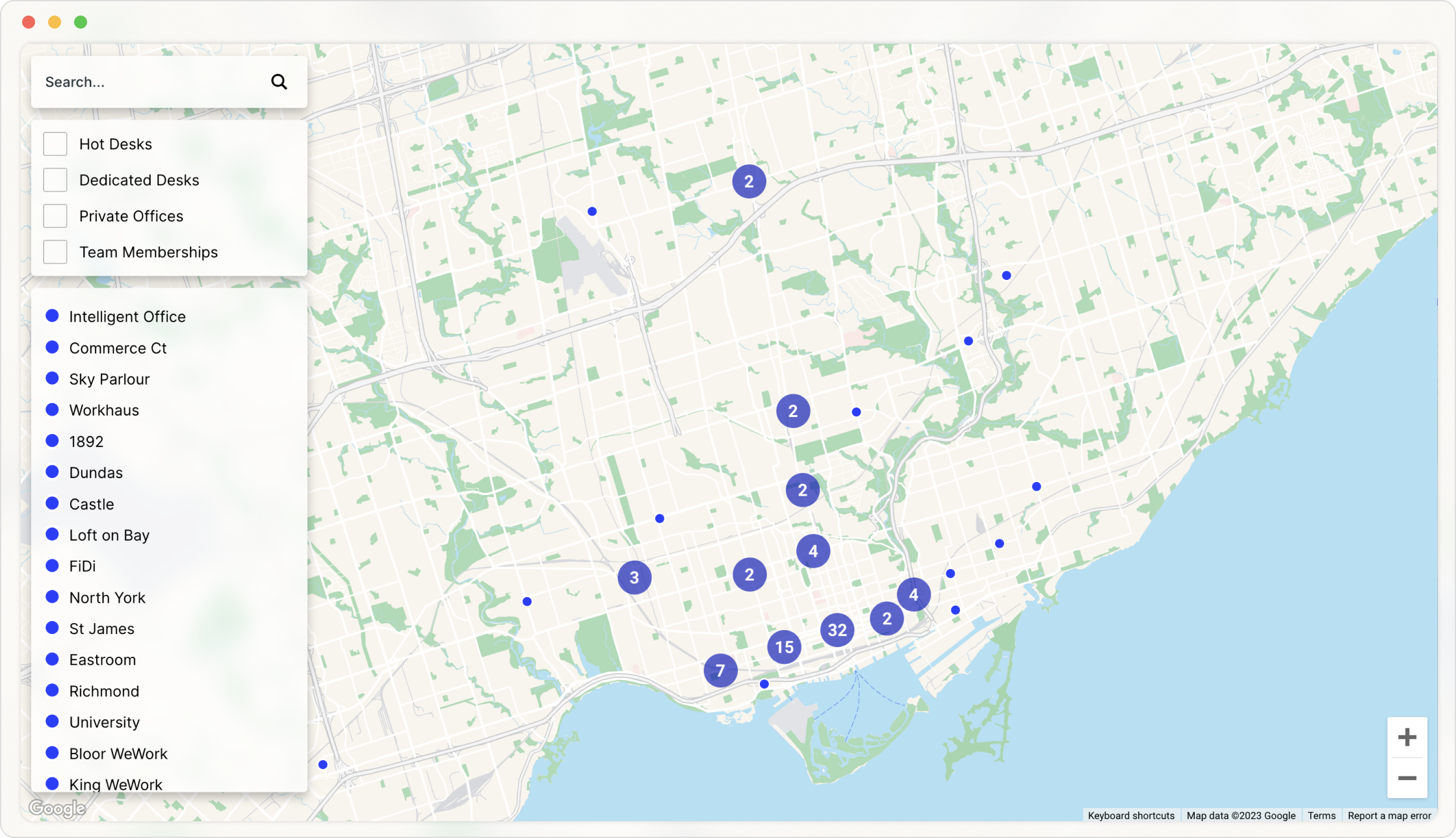Check the Team Memberships option

[x=55, y=251]
